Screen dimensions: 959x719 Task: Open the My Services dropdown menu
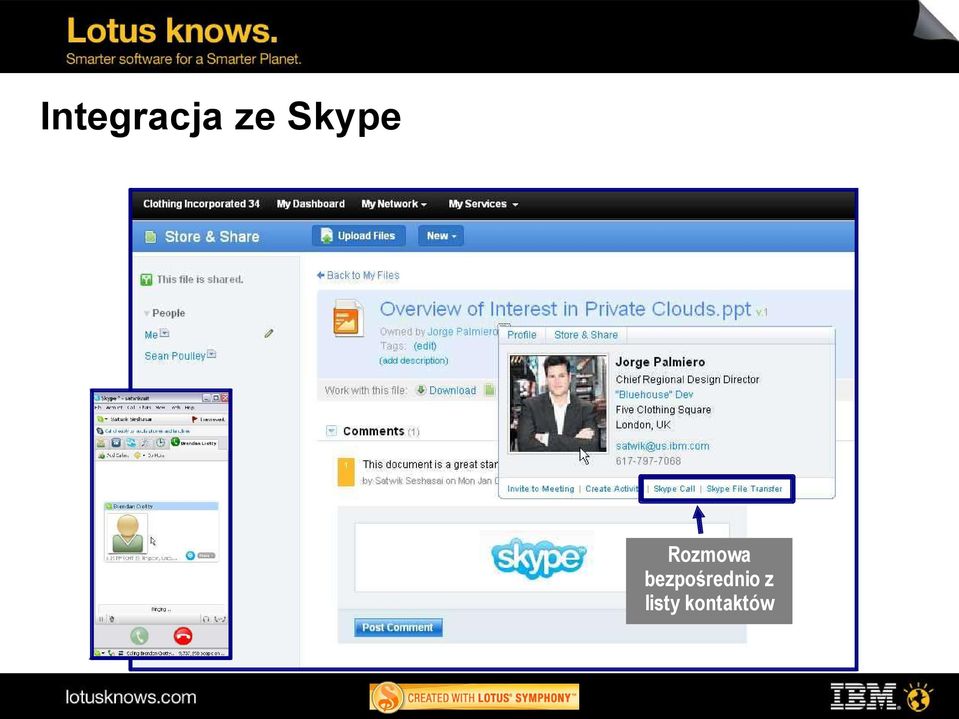pos(483,204)
